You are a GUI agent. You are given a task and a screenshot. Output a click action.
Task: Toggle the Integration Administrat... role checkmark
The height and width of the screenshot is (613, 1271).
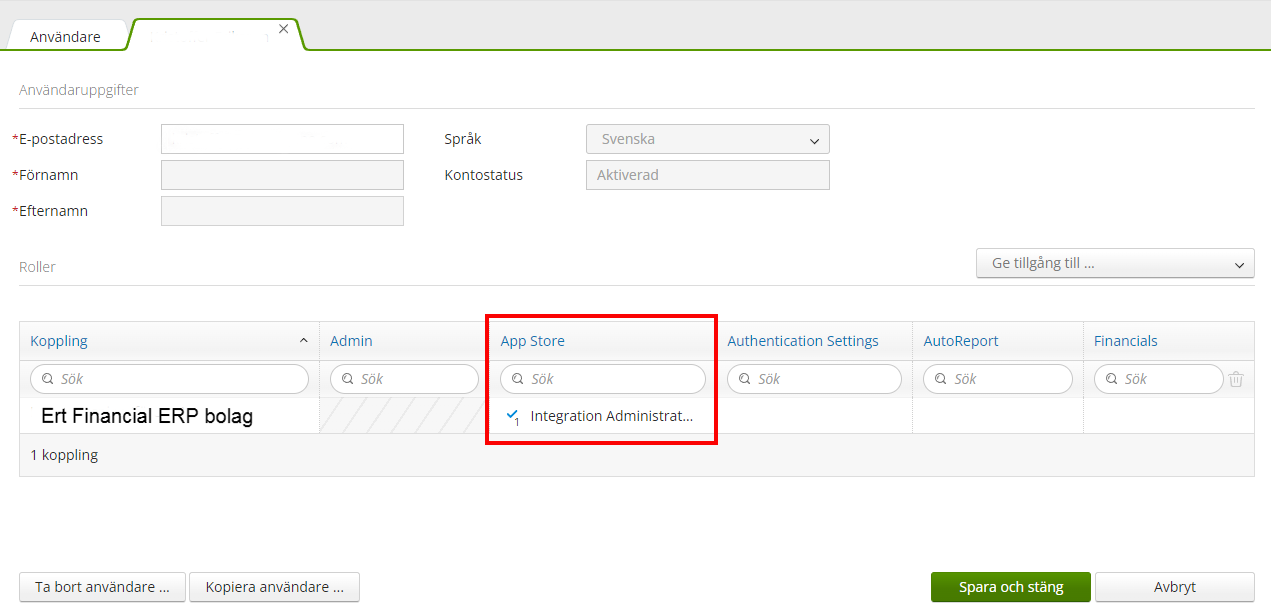click(x=513, y=415)
